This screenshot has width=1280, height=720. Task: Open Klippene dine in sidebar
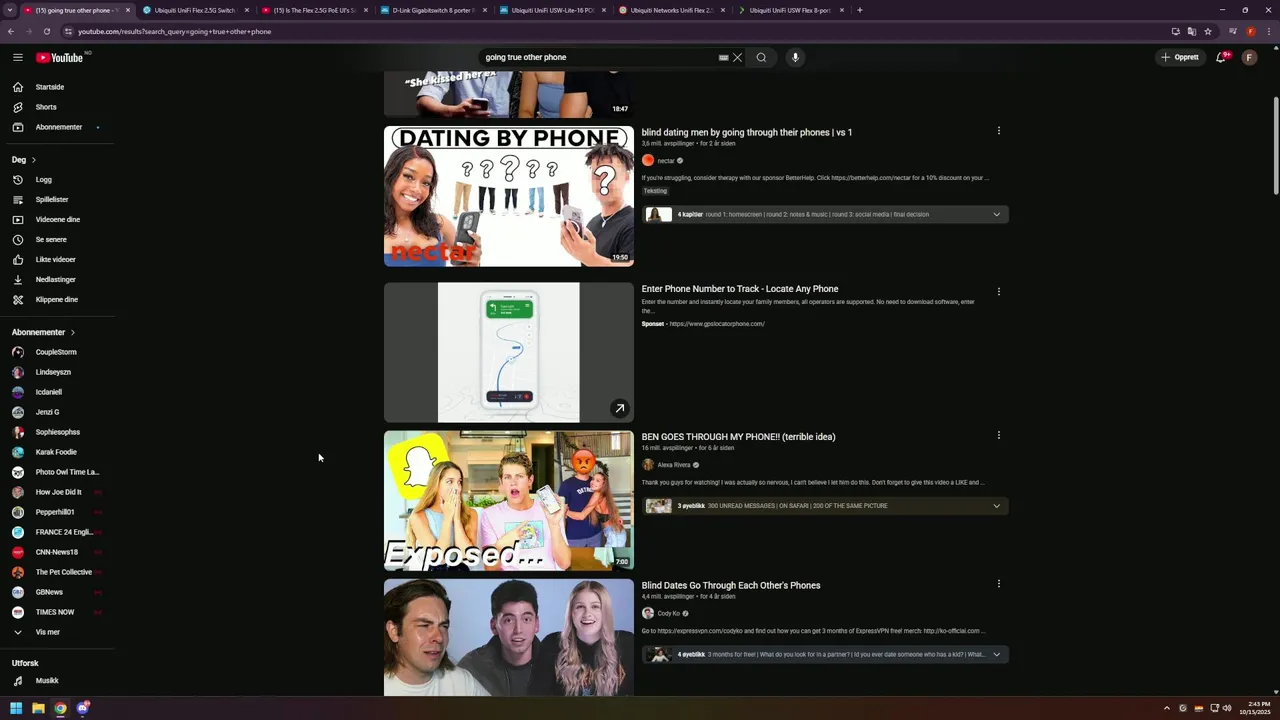click(56, 300)
